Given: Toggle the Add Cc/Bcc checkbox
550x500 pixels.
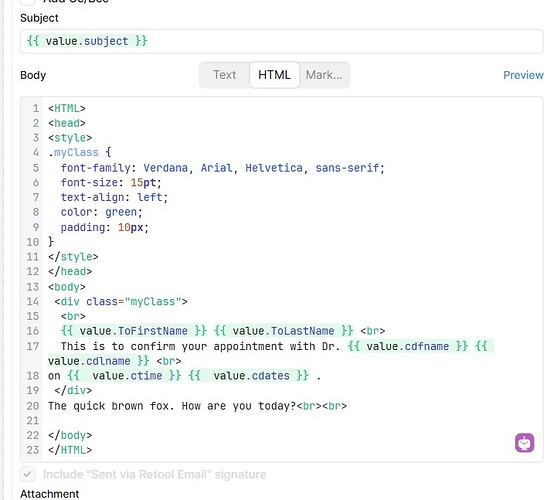Looking at the screenshot, I should [x=28, y=1].
